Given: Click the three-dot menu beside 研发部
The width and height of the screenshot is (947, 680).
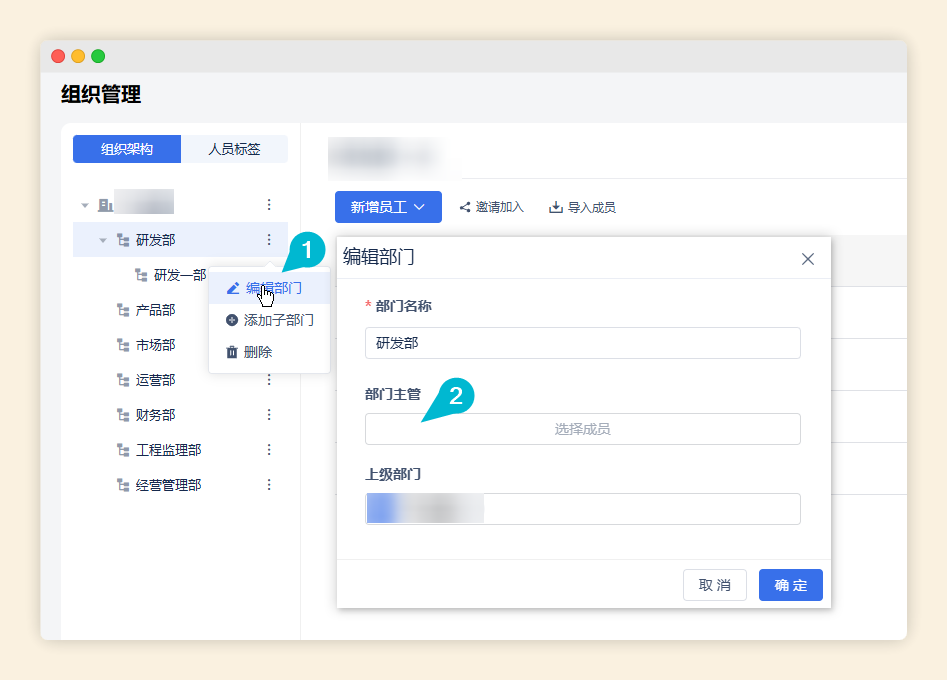Looking at the screenshot, I should click(268, 240).
